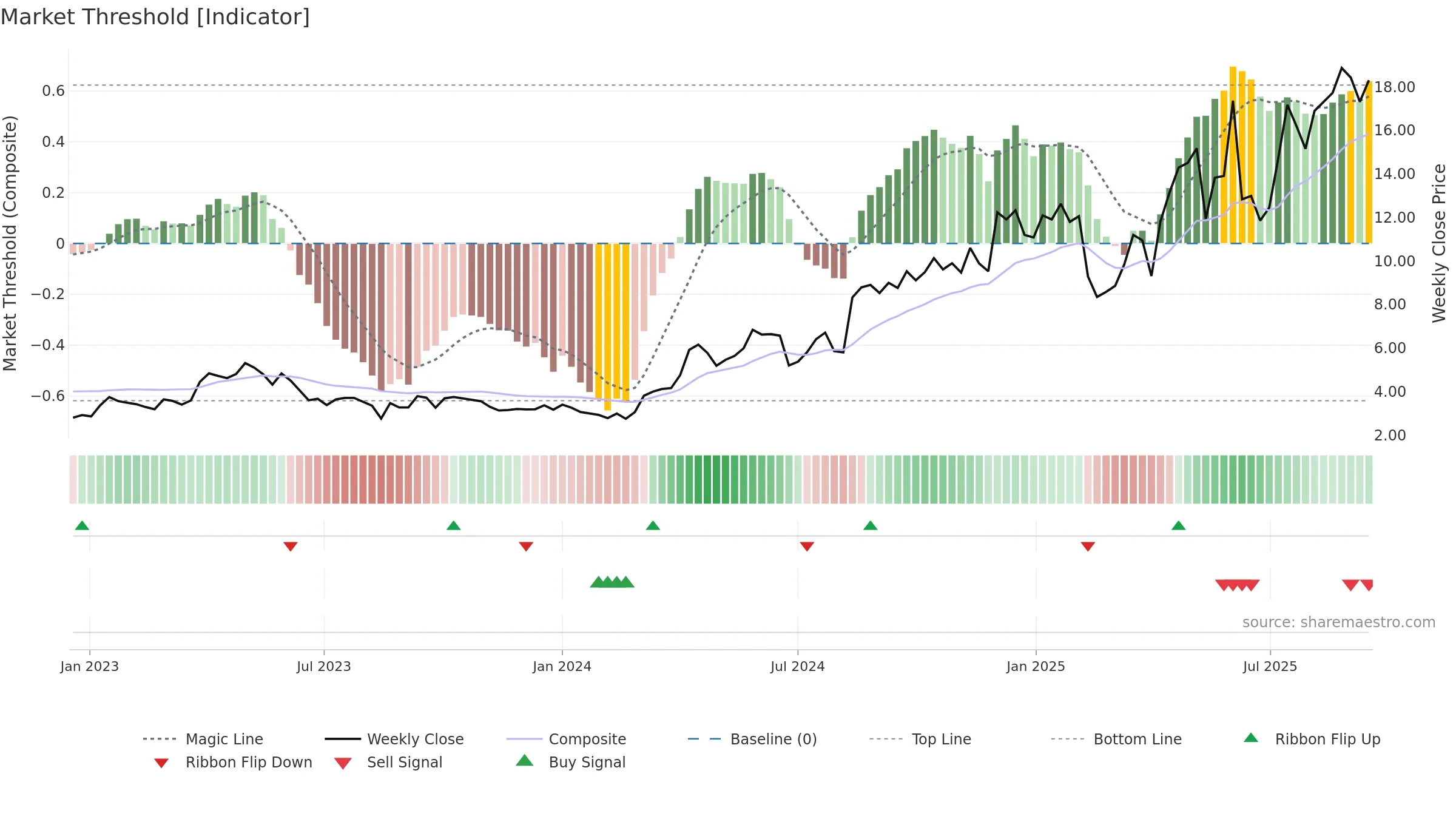Click the 0 left axis tick
Viewport: 1456px width, 819px height.
point(60,244)
